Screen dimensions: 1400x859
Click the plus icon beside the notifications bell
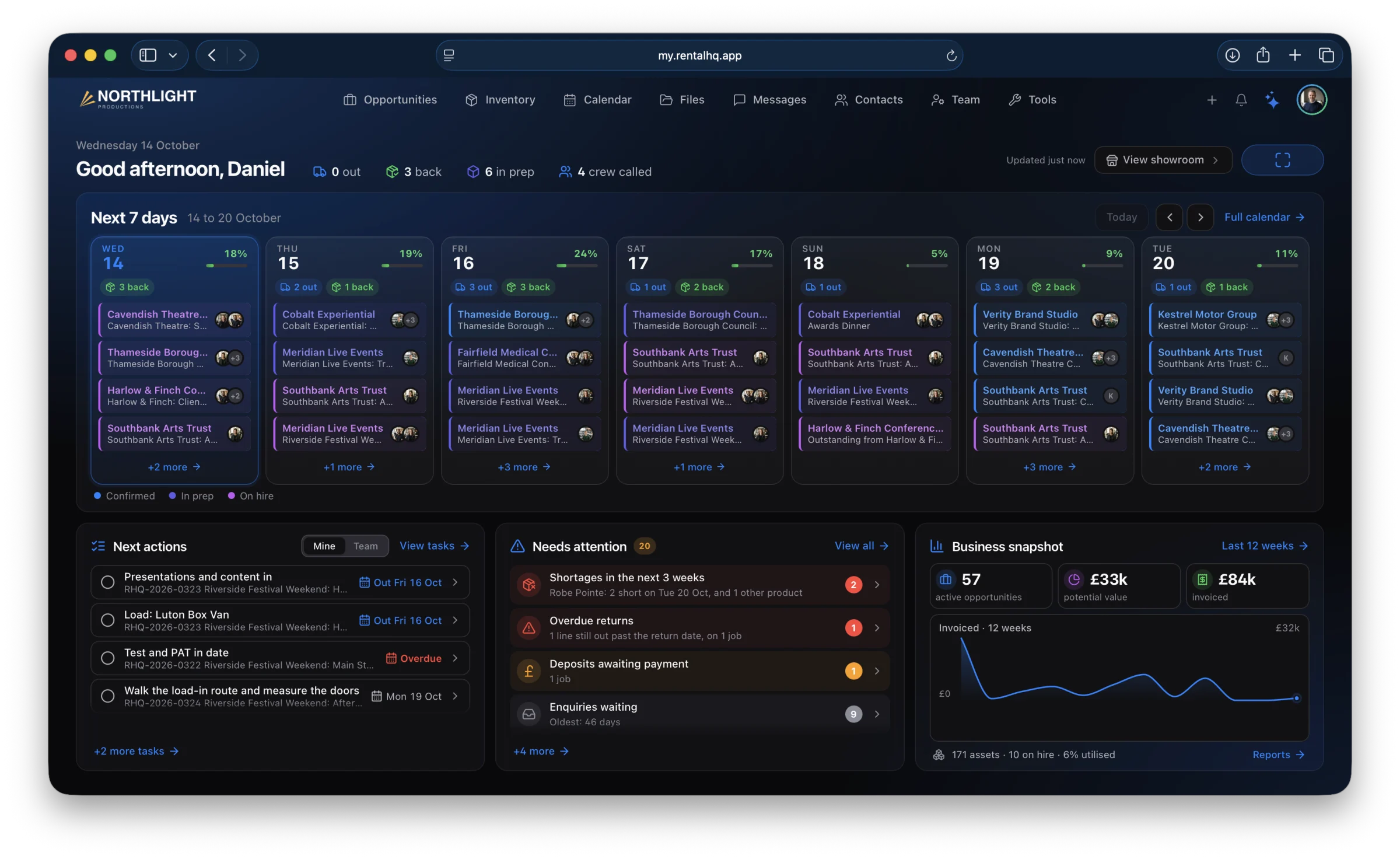click(x=1212, y=100)
